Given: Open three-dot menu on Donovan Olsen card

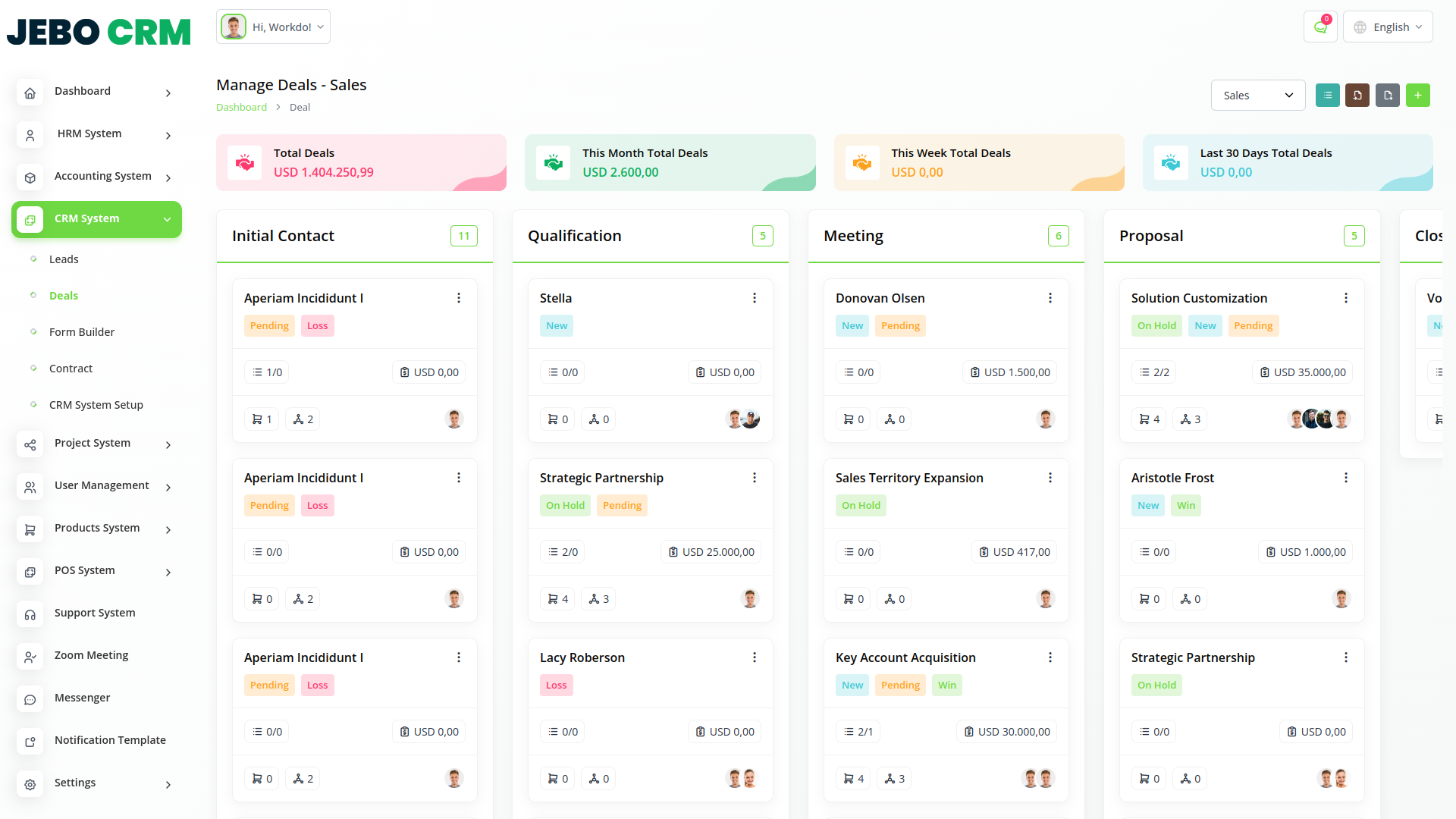Looking at the screenshot, I should (1050, 298).
